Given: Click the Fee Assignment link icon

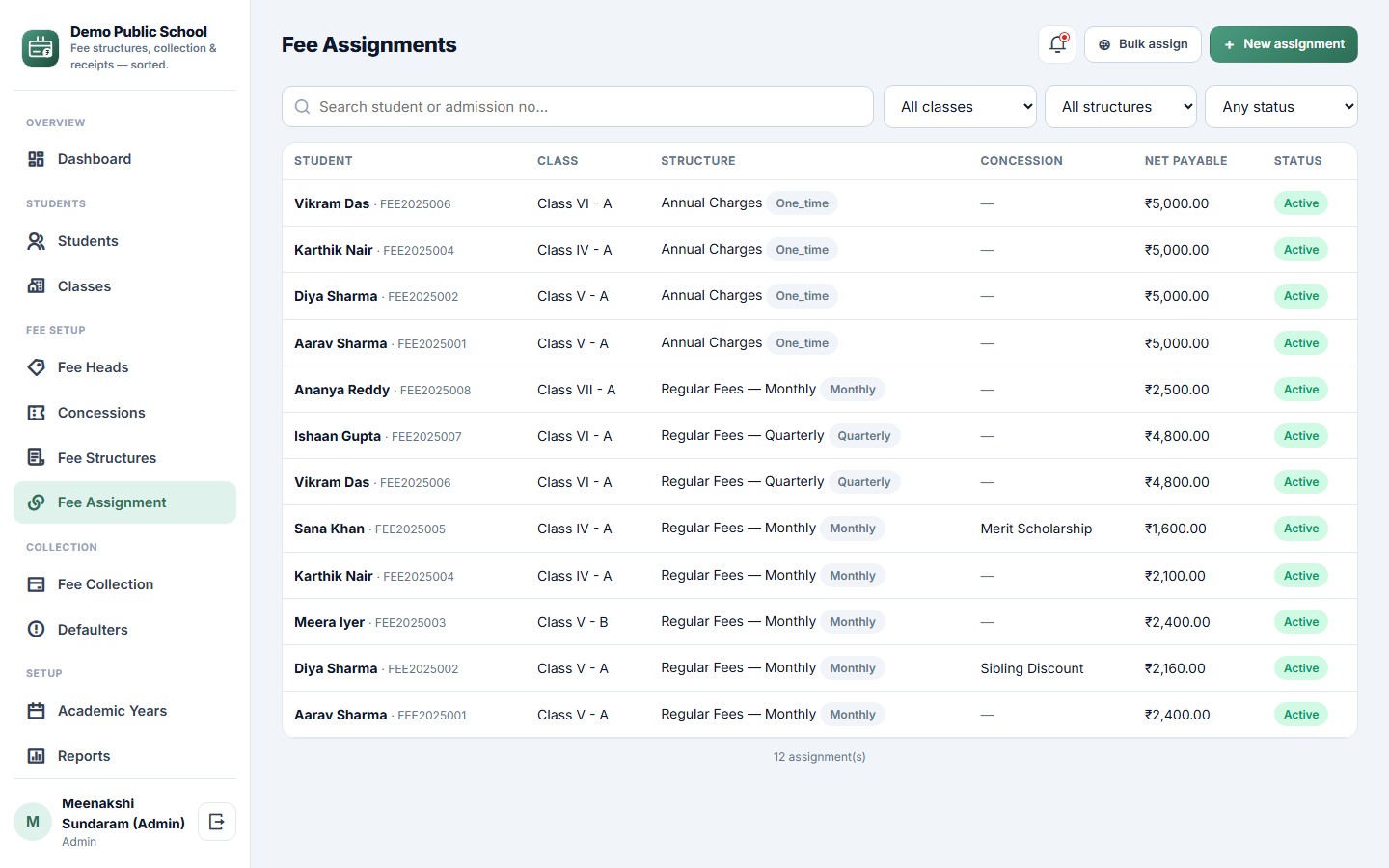Looking at the screenshot, I should click(37, 502).
